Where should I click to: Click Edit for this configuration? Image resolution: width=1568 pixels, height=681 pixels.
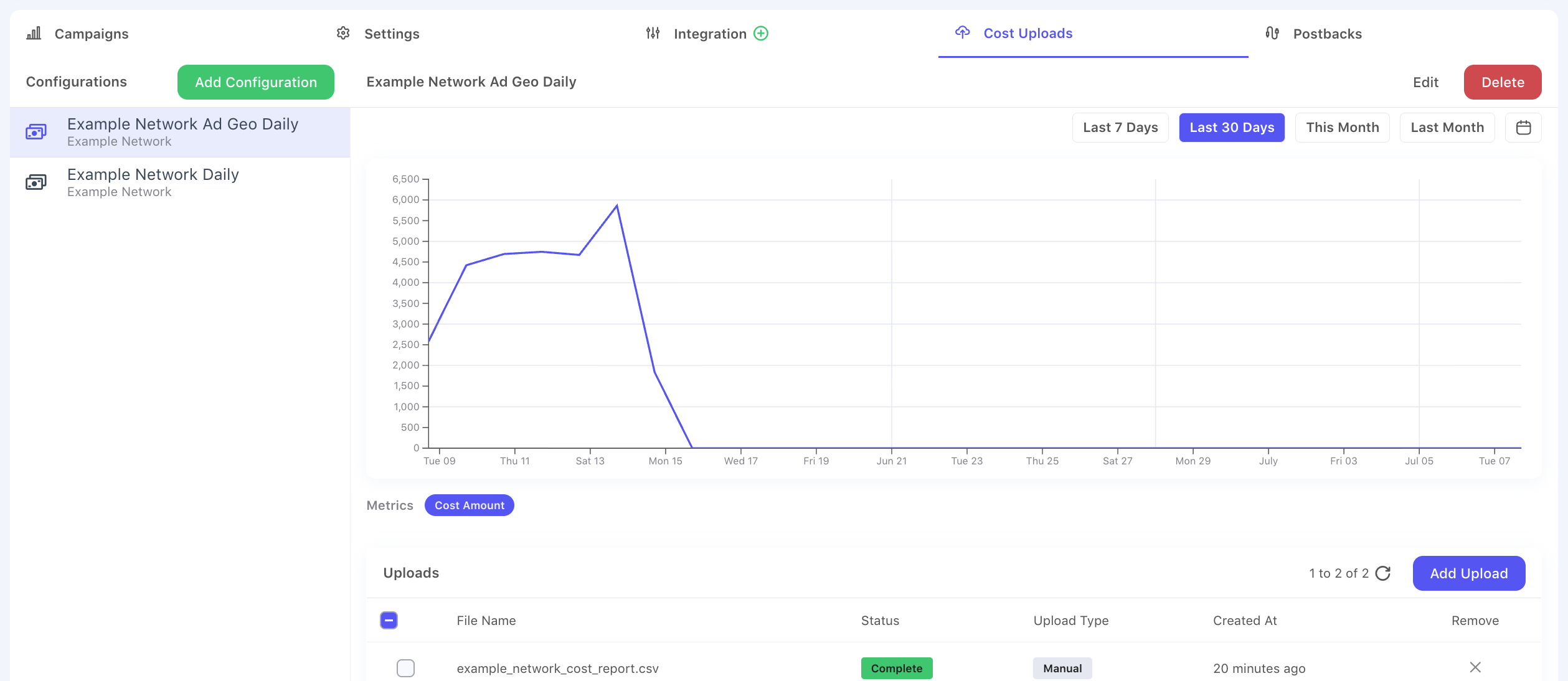click(1425, 82)
